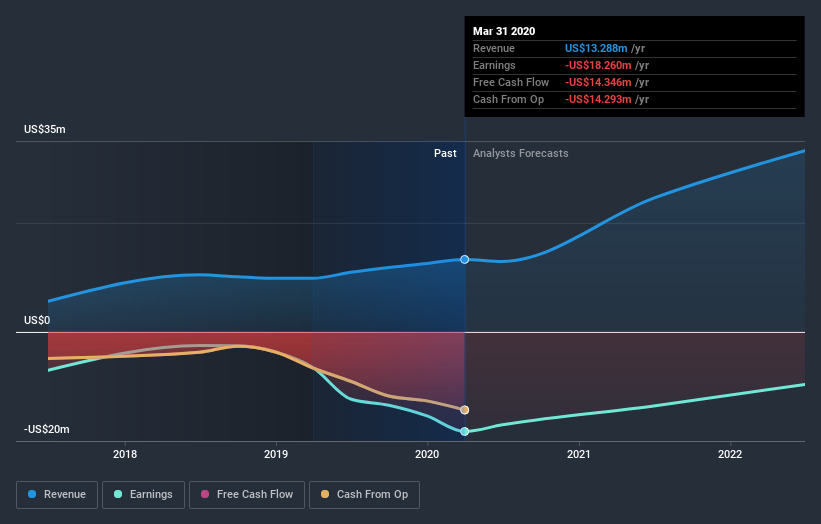This screenshot has width=821, height=524.
Task: Click the -US$20m y-axis label
Action: click(47, 429)
